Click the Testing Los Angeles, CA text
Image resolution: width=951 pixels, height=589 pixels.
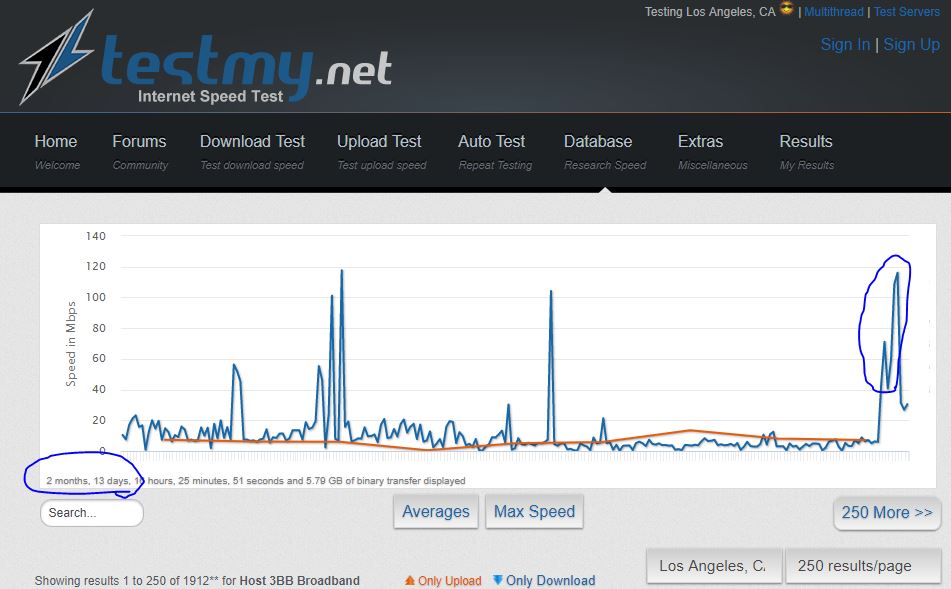click(710, 12)
